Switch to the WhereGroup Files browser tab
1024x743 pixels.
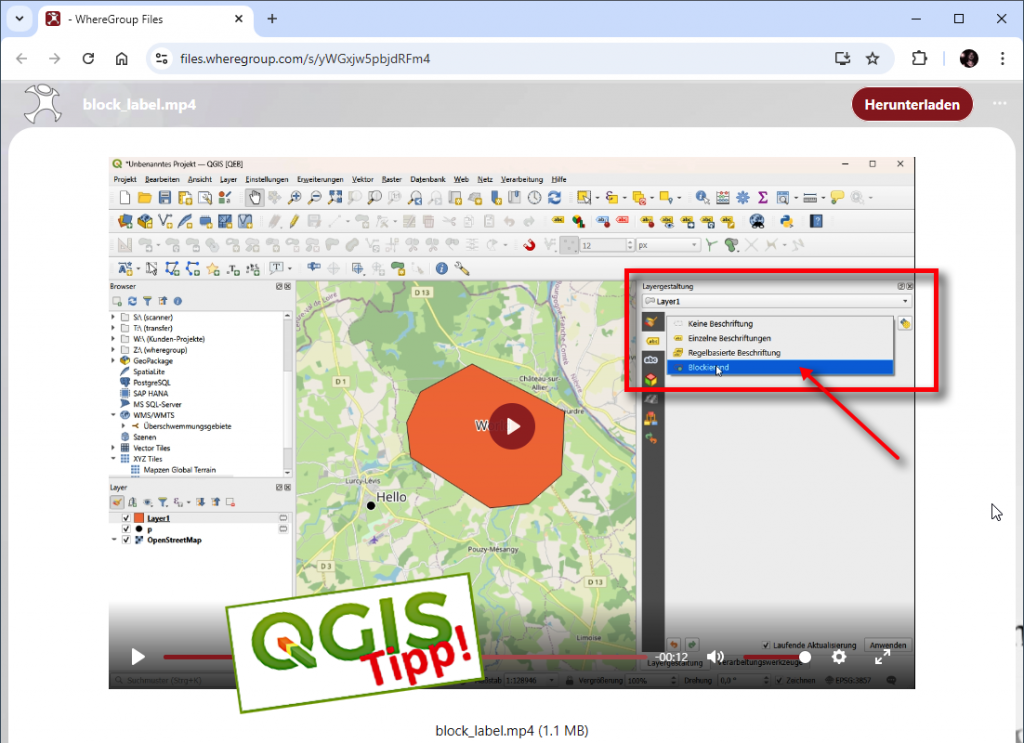(144, 20)
